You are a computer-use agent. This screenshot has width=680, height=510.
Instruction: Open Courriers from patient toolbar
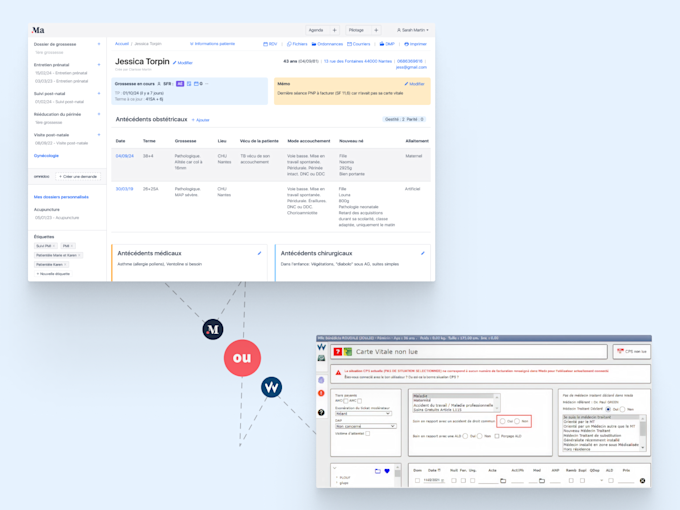(359, 44)
